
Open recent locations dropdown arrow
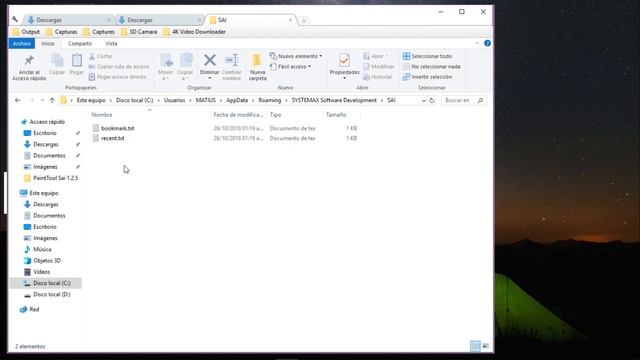click(x=42, y=100)
